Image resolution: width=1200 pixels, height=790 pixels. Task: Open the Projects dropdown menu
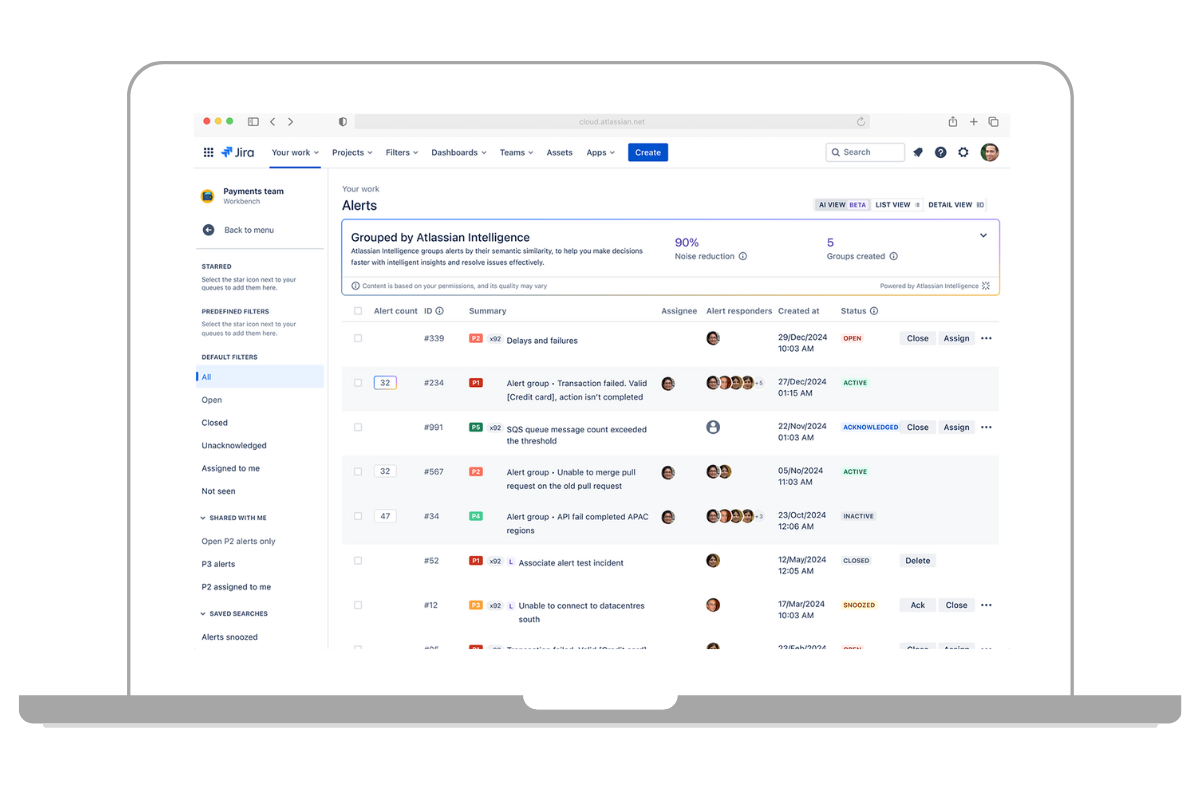tap(352, 153)
